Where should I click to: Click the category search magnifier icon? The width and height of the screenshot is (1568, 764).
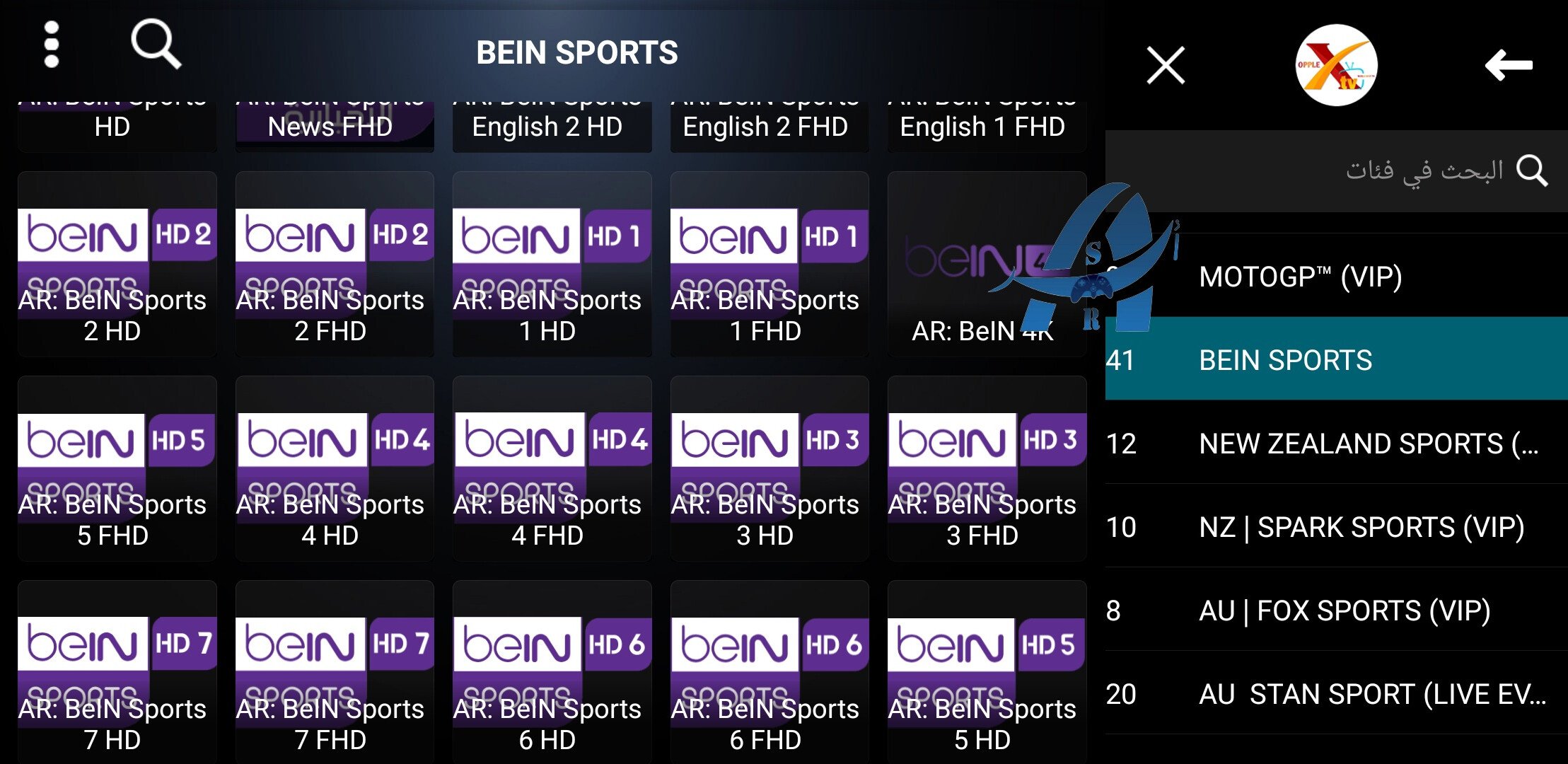point(1531,170)
